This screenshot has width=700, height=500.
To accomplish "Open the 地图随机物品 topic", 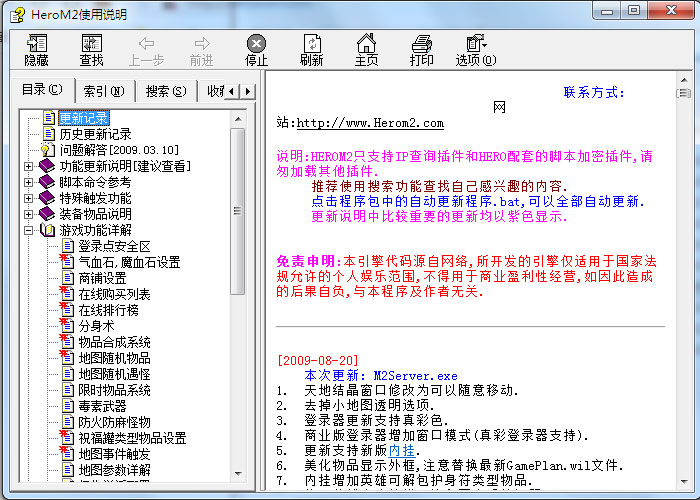I will tap(114, 358).
